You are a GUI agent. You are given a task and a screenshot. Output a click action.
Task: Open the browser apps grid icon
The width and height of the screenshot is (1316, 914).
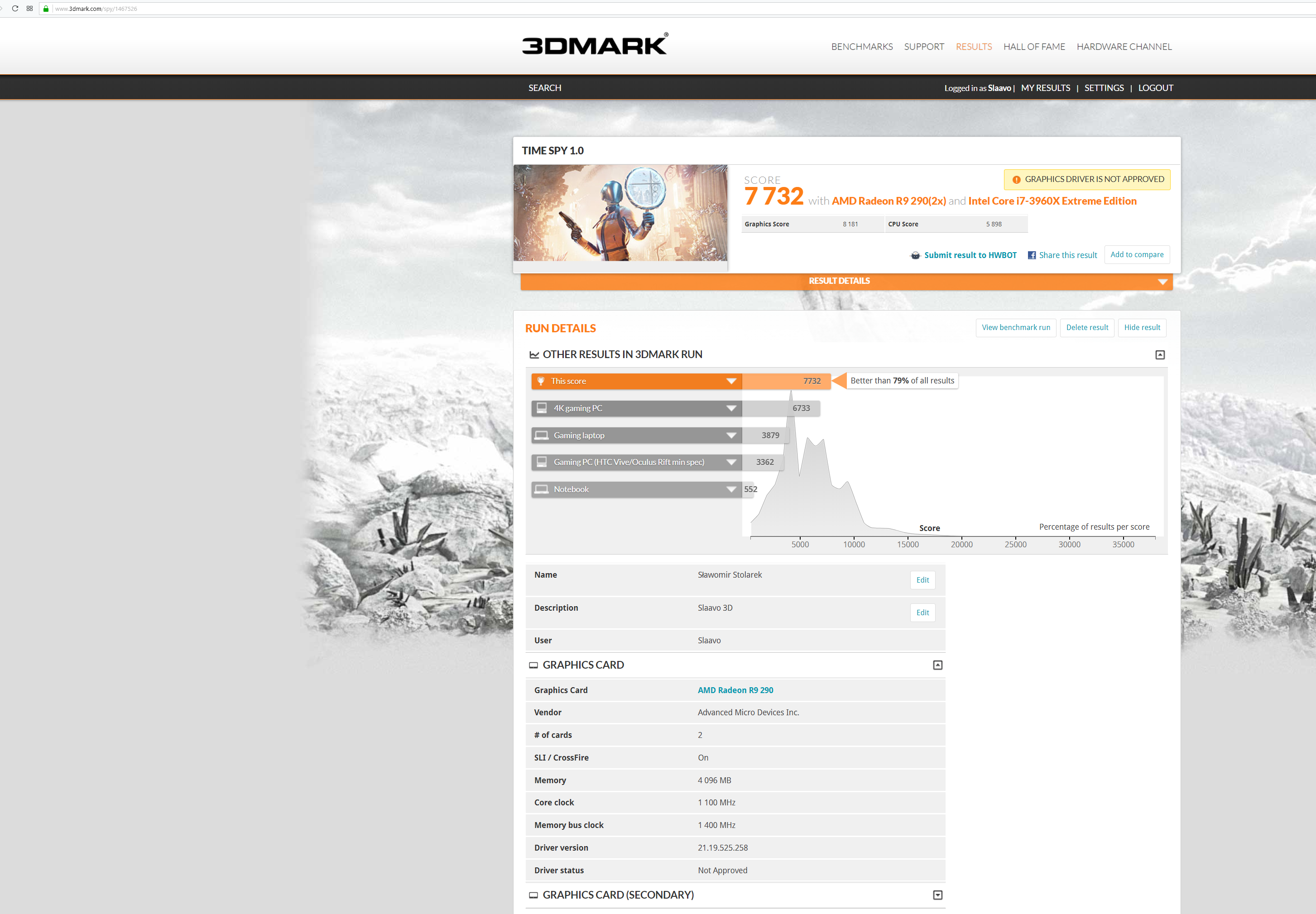30,9
